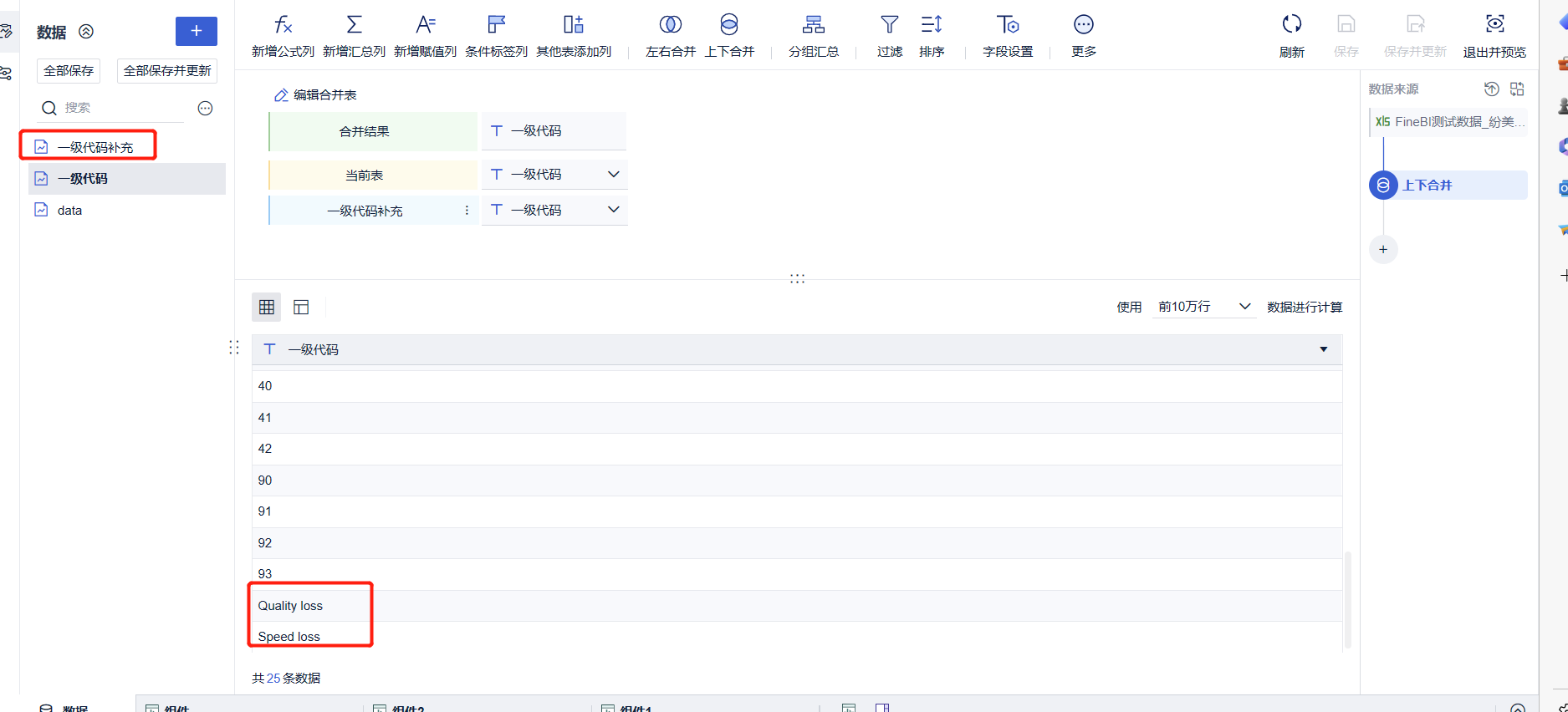Switch to the field layout view
Image resolution: width=1568 pixels, height=712 pixels.
pyautogui.click(x=301, y=308)
